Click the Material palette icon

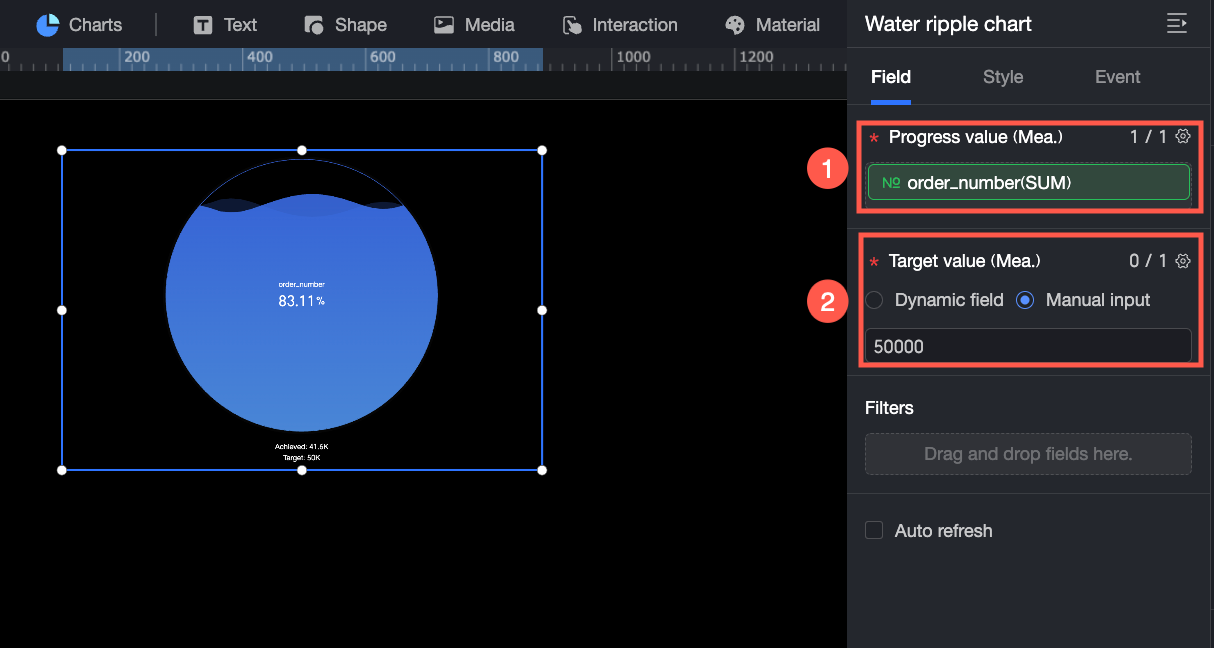point(735,25)
